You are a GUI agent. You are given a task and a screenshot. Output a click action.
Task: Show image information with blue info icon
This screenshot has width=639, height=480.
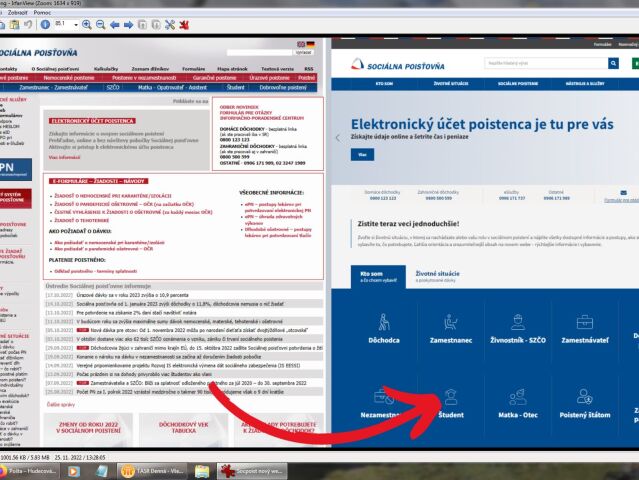pyautogui.click(x=45, y=24)
